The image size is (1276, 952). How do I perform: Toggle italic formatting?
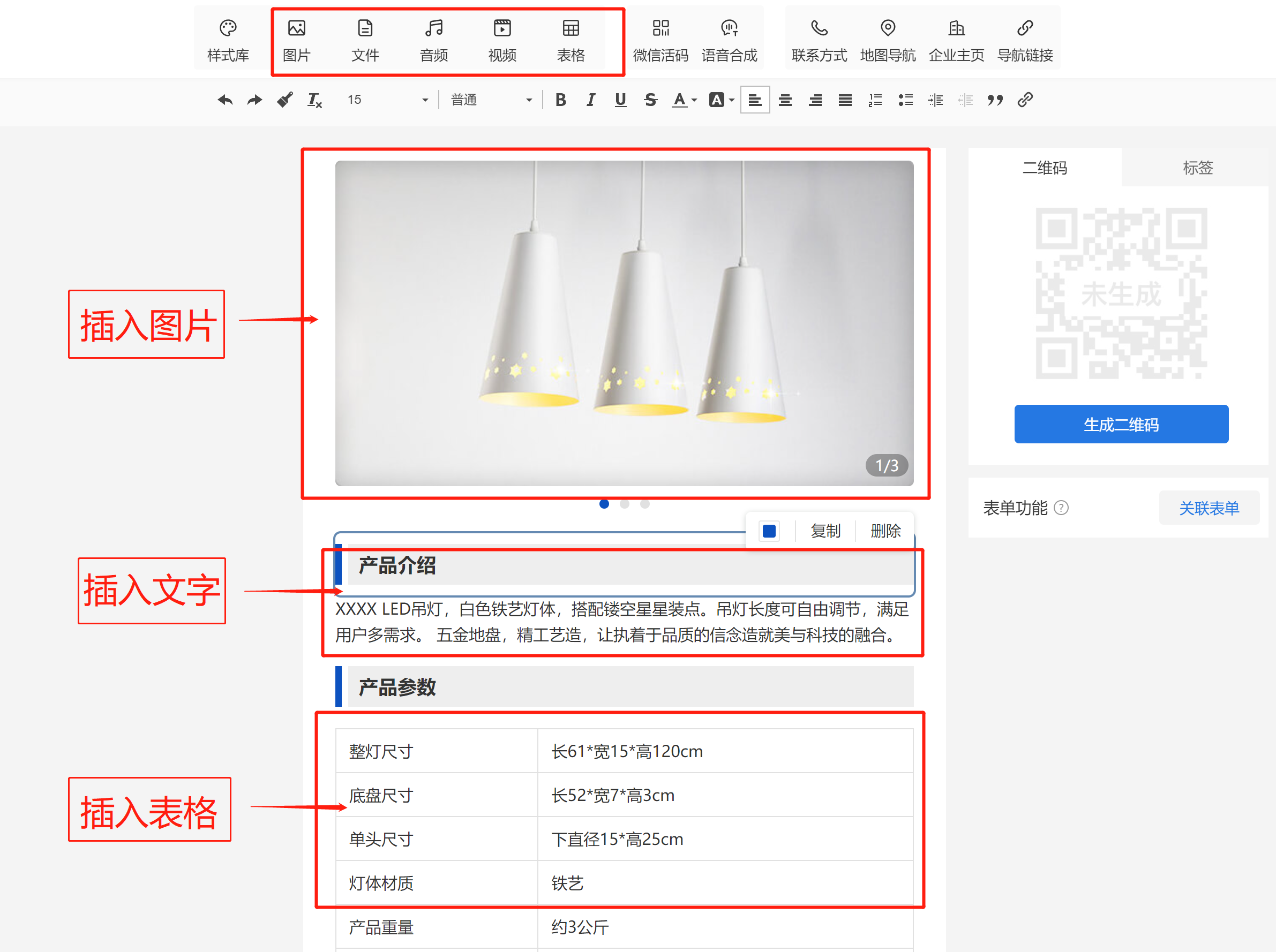click(x=590, y=100)
